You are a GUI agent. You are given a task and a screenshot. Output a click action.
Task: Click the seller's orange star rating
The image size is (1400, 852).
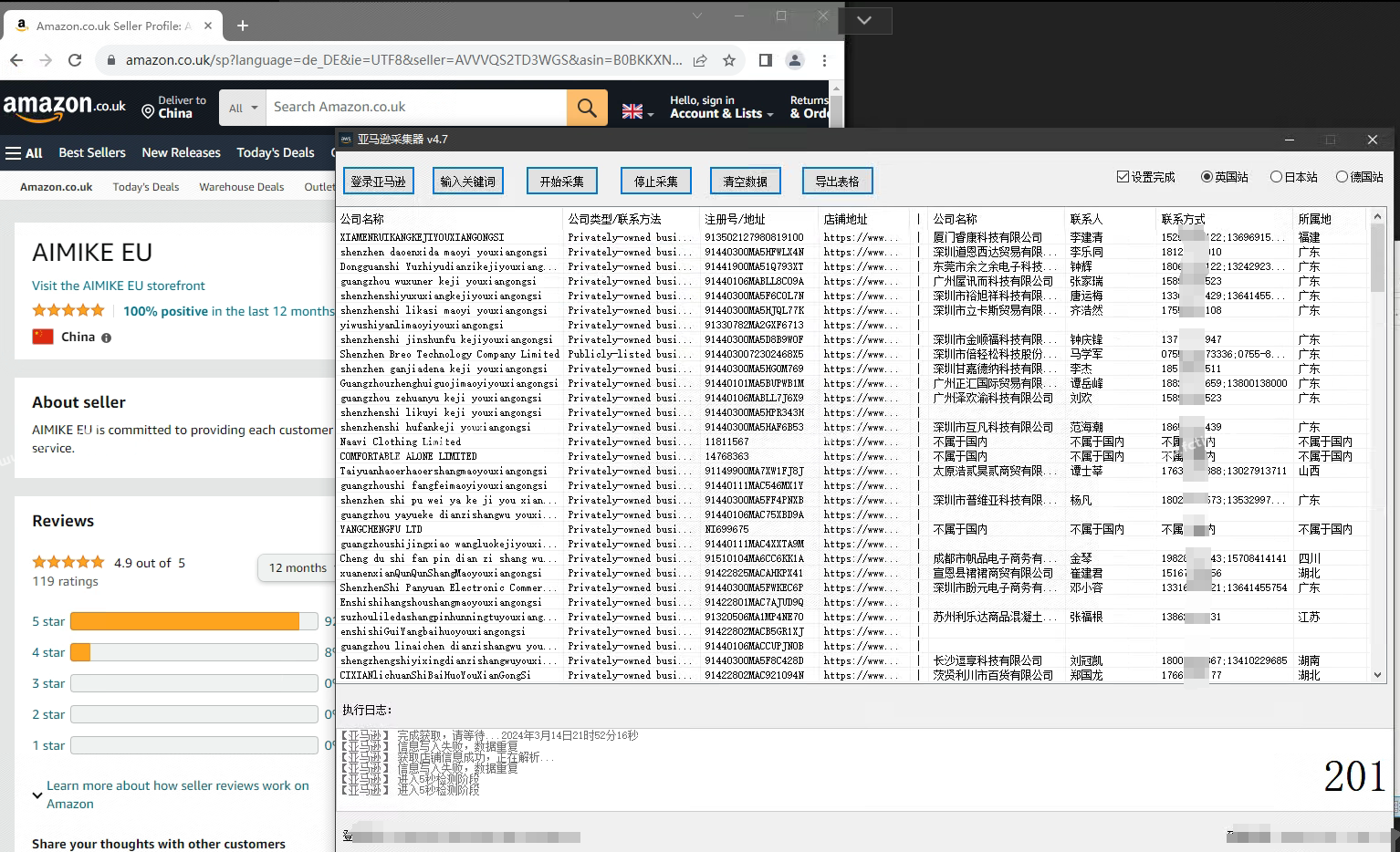click(x=68, y=310)
